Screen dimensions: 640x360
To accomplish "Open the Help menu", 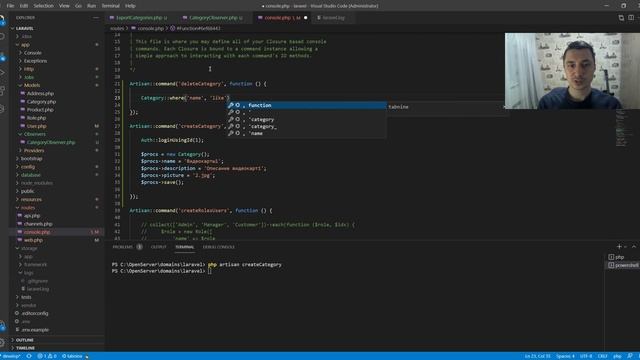I will coord(130,6).
